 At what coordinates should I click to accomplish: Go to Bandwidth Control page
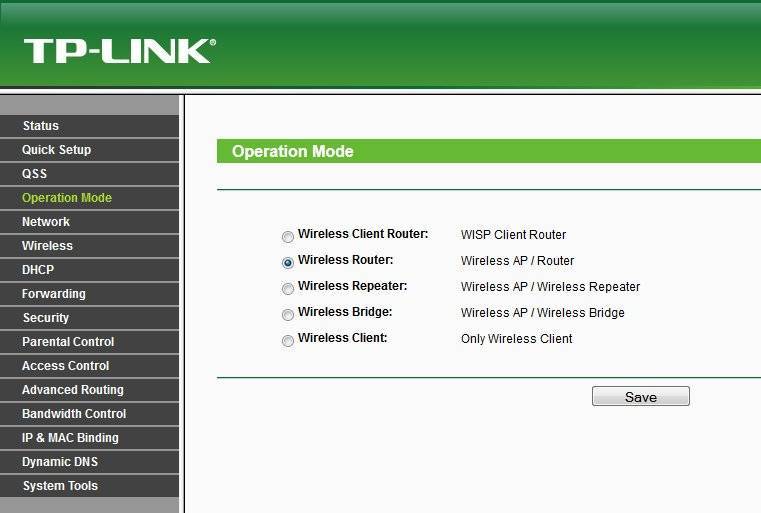point(89,414)
